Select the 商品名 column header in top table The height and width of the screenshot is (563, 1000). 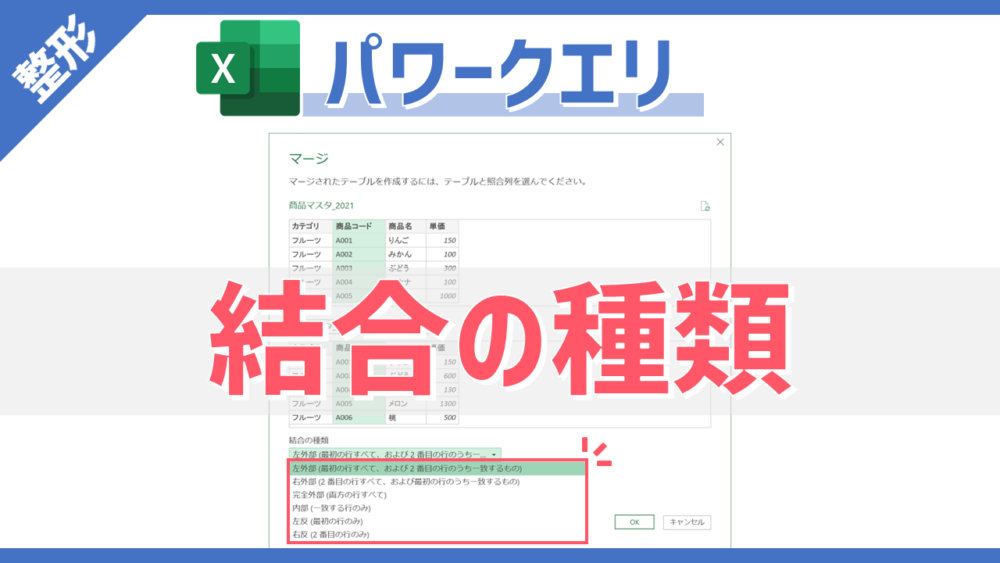click(406, 226)
